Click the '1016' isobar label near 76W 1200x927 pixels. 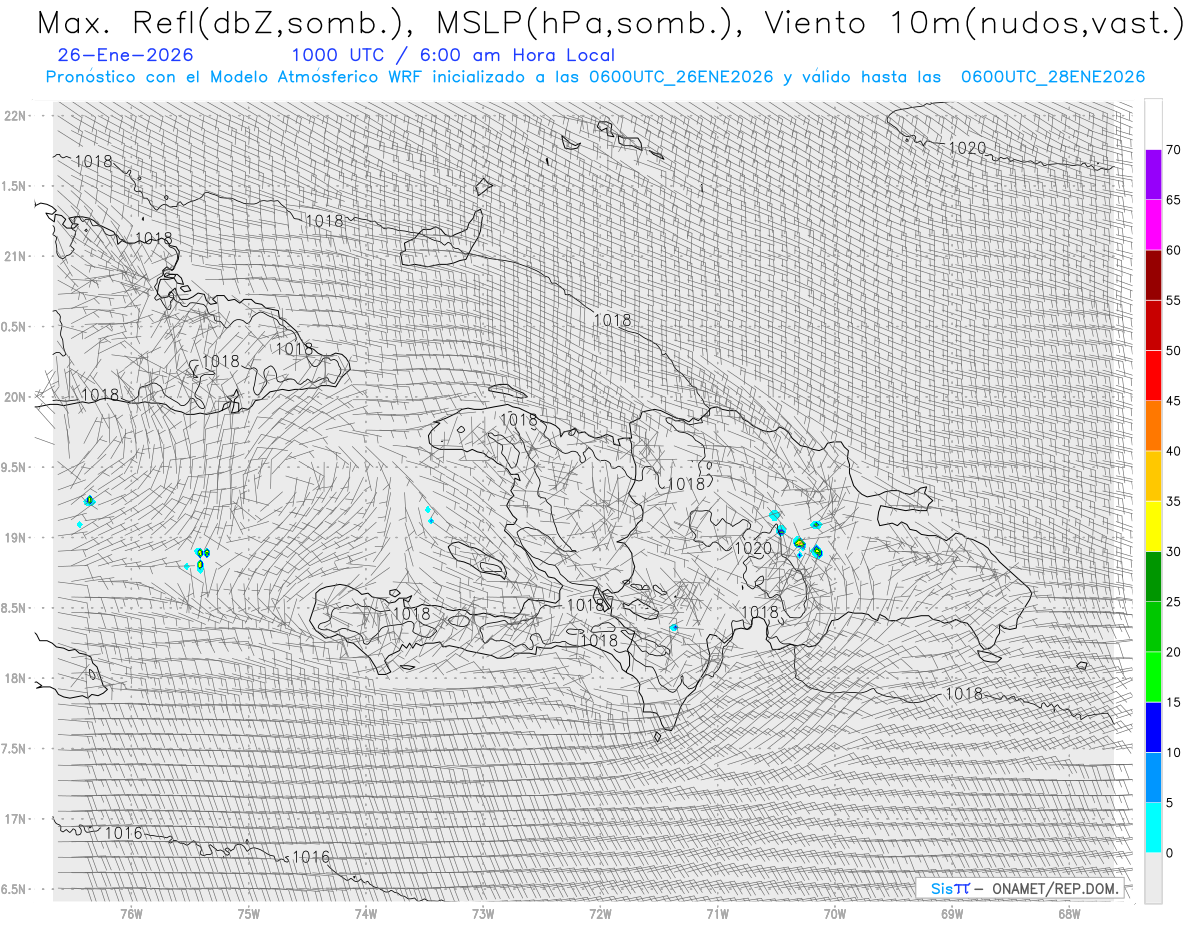(x=123, y=833)
